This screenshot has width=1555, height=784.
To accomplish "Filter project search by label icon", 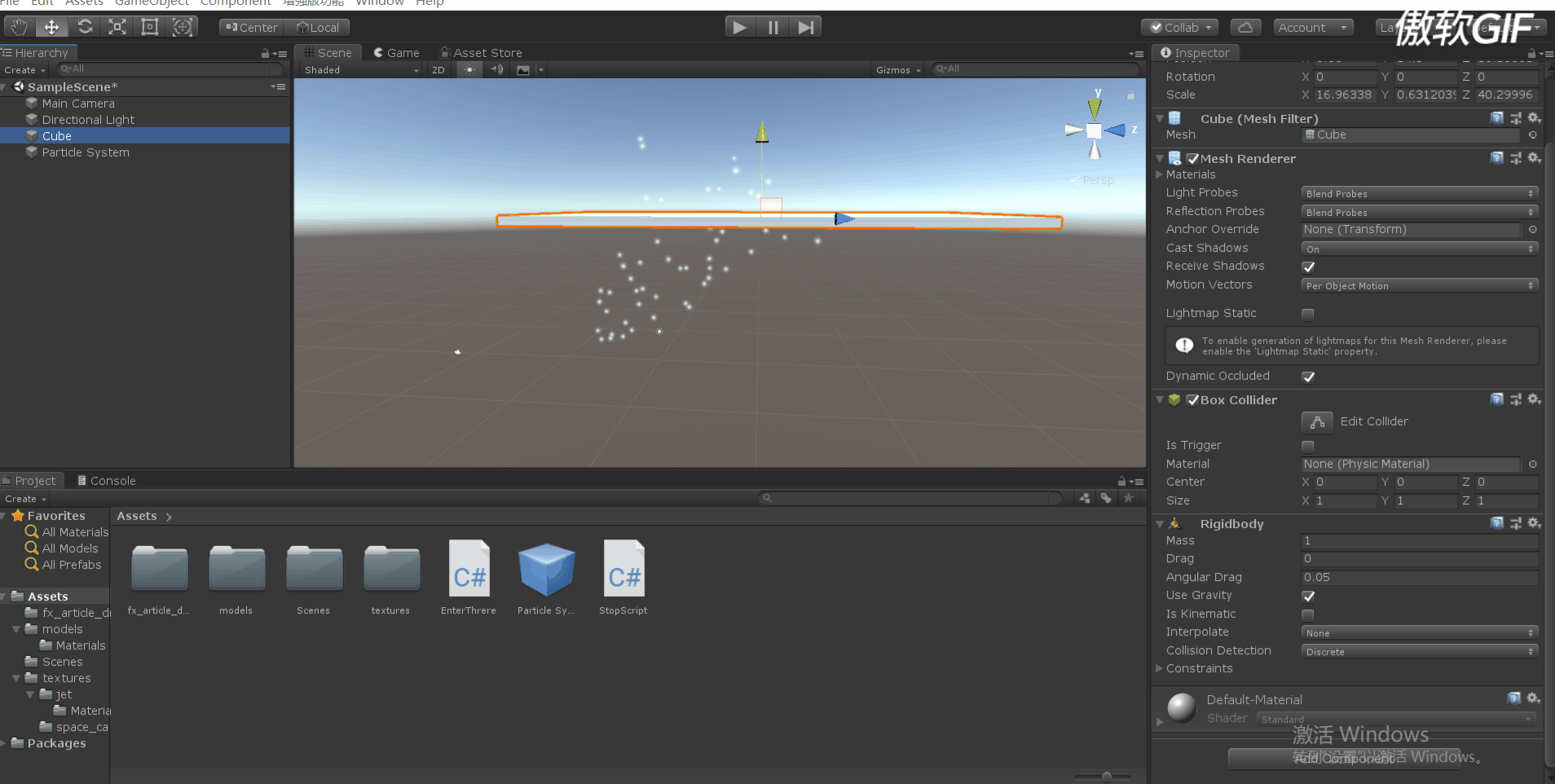I will pyautogui.click(x=1106, y=498).
